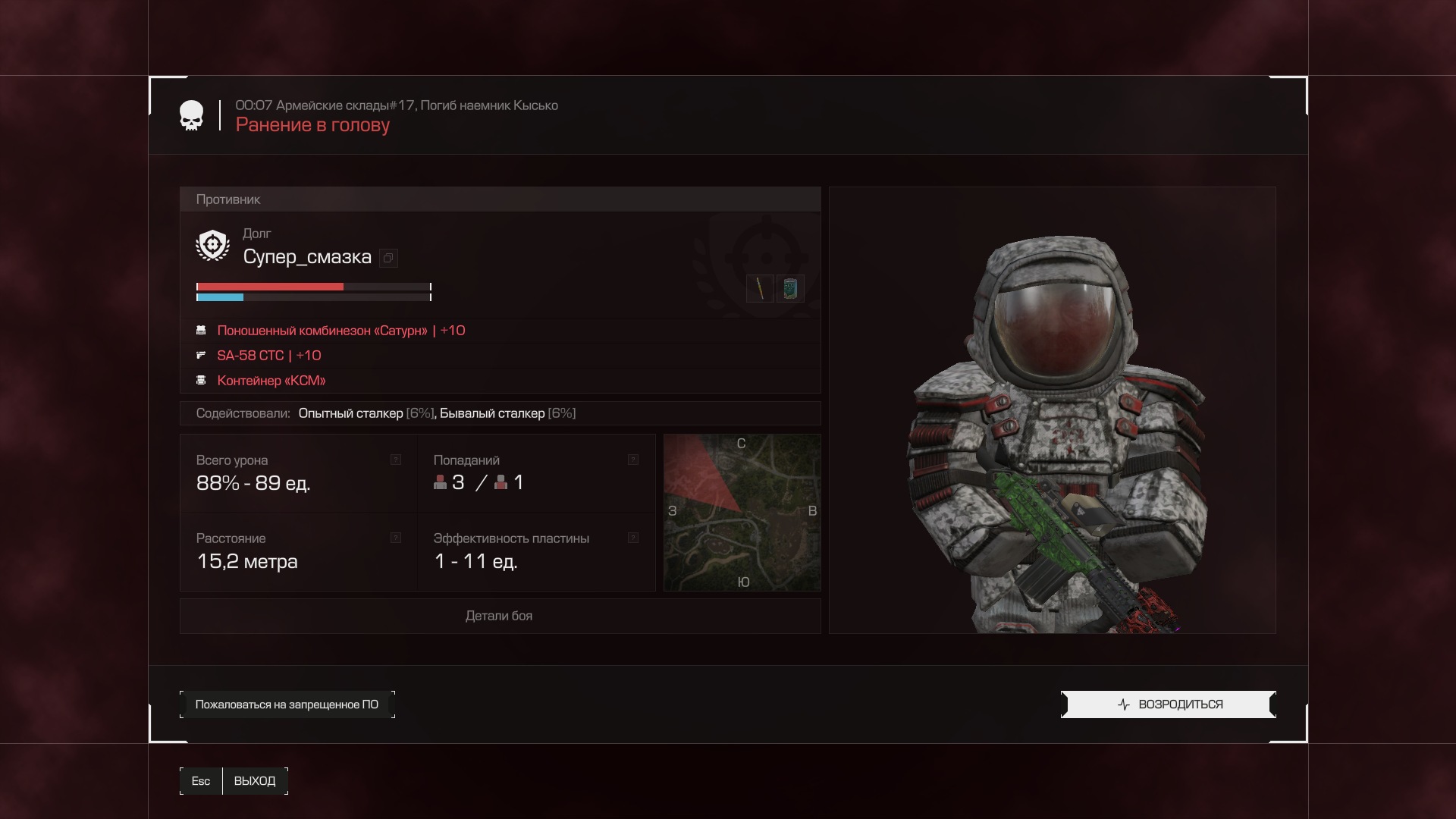Report cheats via Пожаловаться на запрещенное ПО
This screenshot has height=819, width=1456.
[x=287, y=704]
